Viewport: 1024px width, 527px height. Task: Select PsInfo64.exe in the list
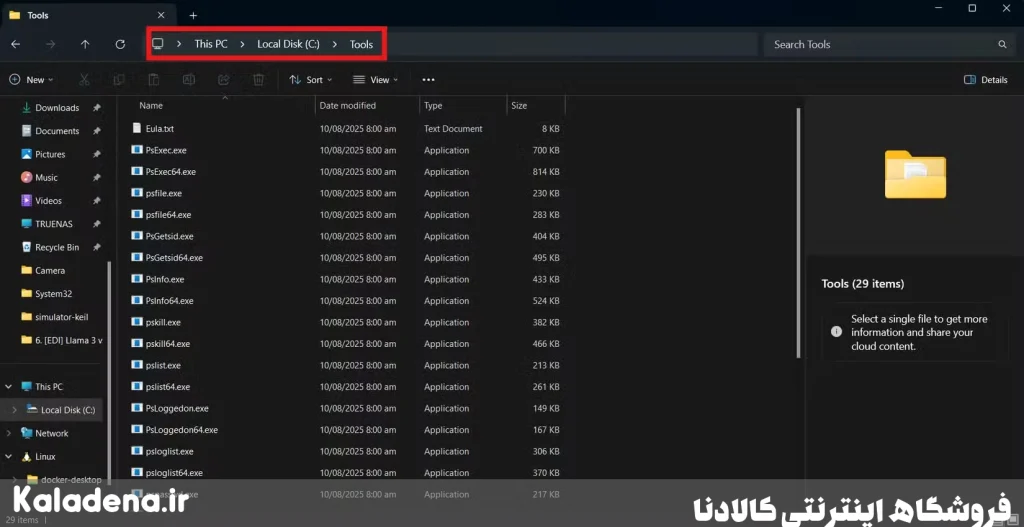170,301
